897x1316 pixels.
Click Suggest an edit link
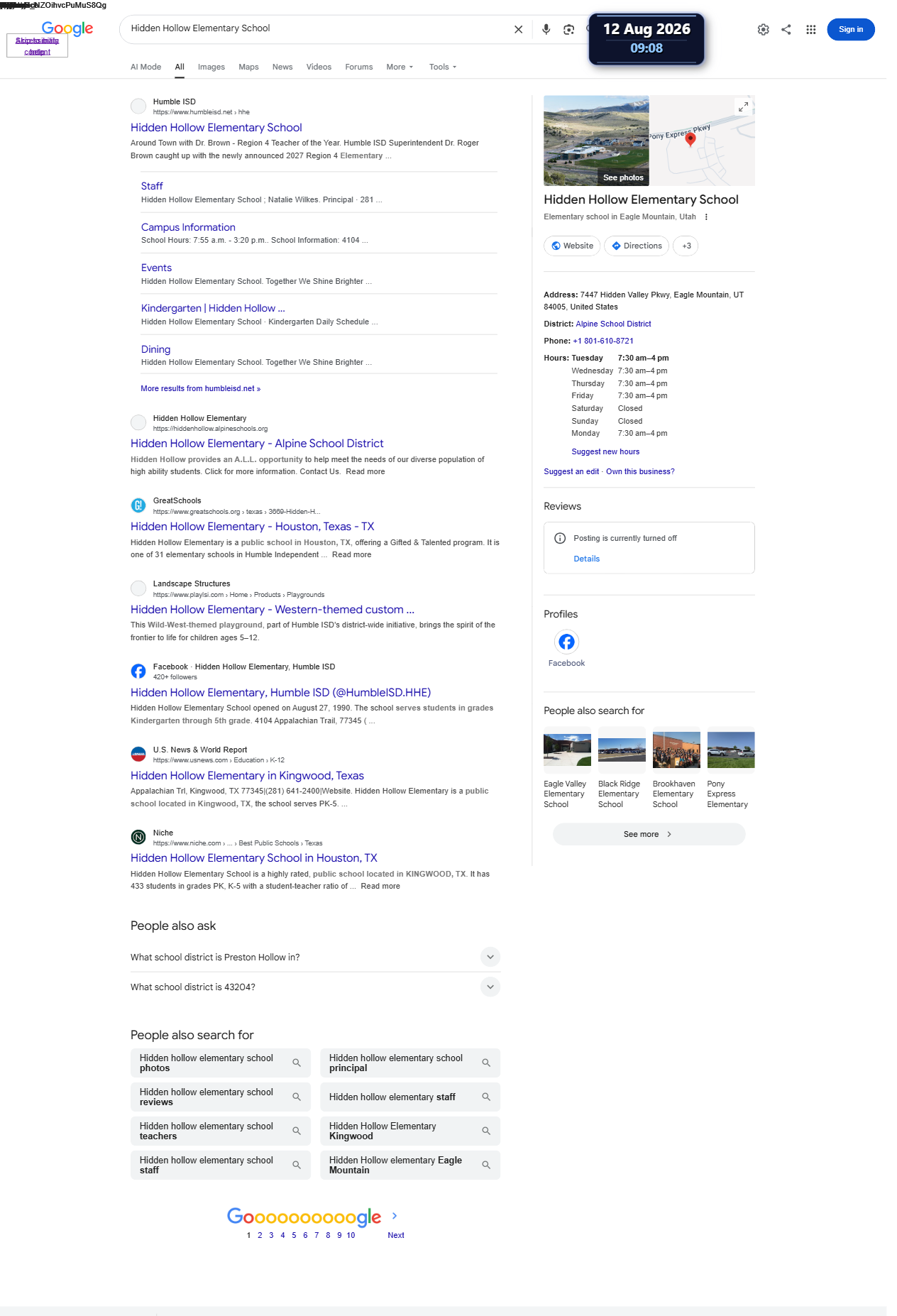tap(571, 471)
